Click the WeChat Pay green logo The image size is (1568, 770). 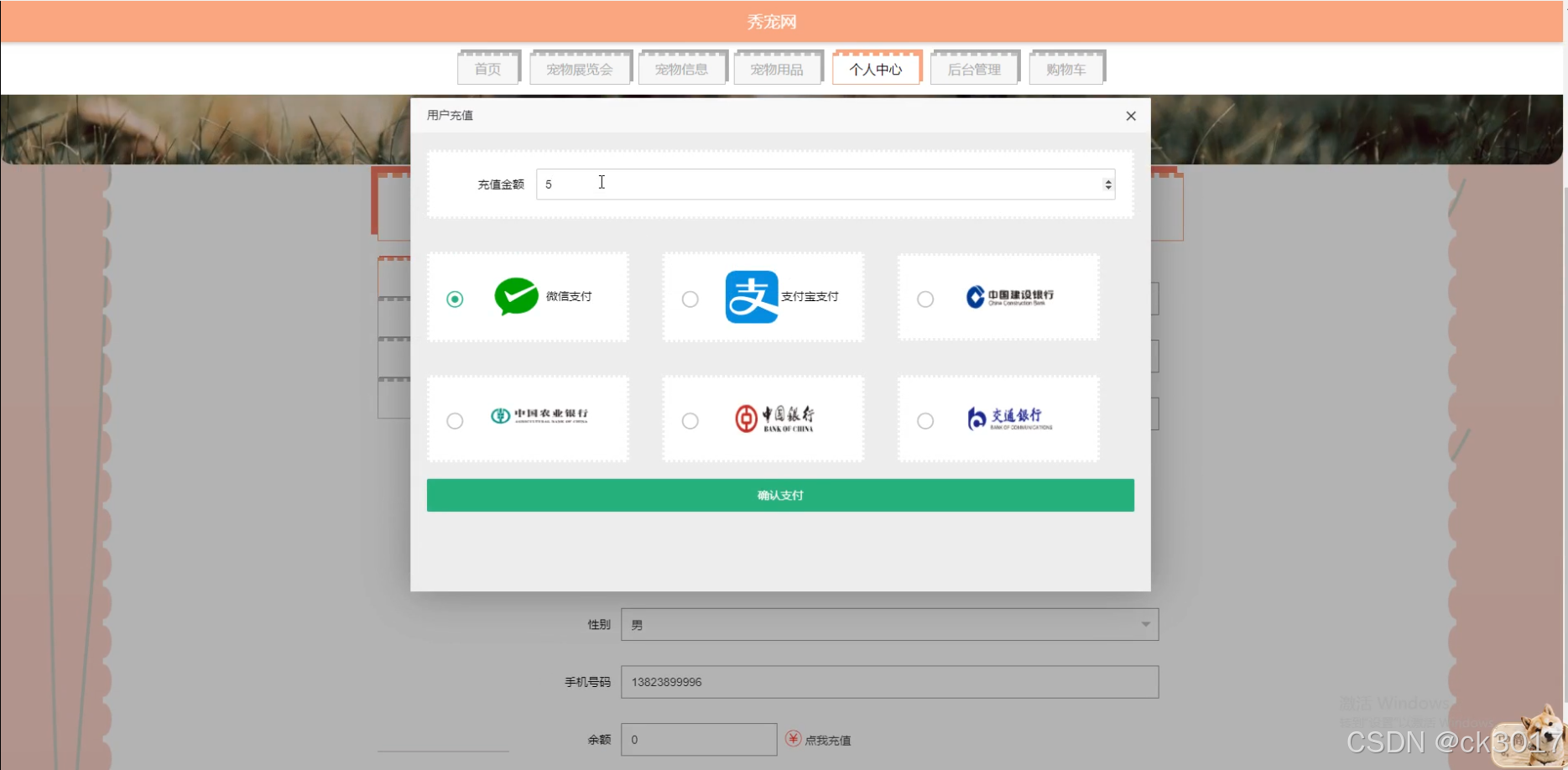pyautogui.click(x=516, y=296)
